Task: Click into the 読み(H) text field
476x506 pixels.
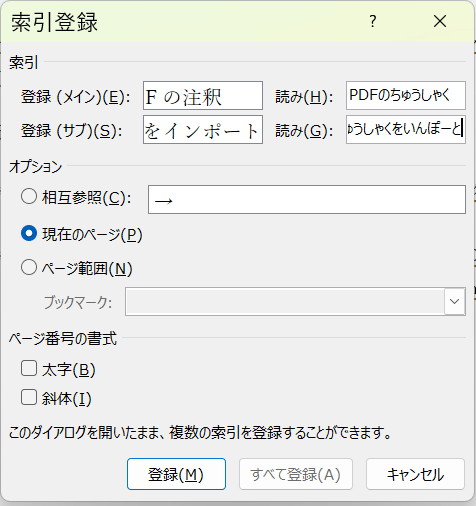Action: [x=406, y=96]
